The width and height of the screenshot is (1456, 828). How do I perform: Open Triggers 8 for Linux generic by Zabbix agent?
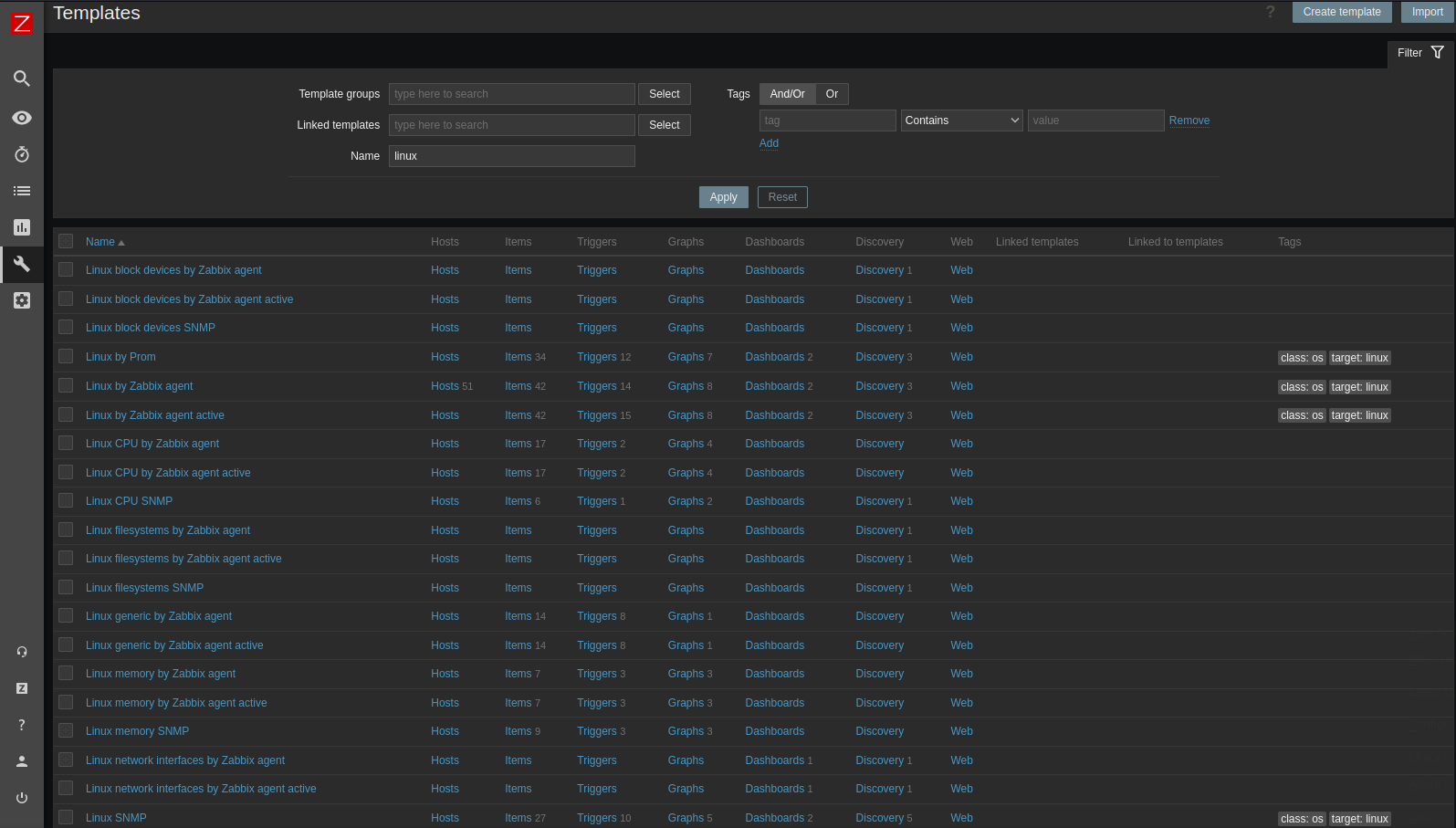pyautogui.click(x=601, y=616)
